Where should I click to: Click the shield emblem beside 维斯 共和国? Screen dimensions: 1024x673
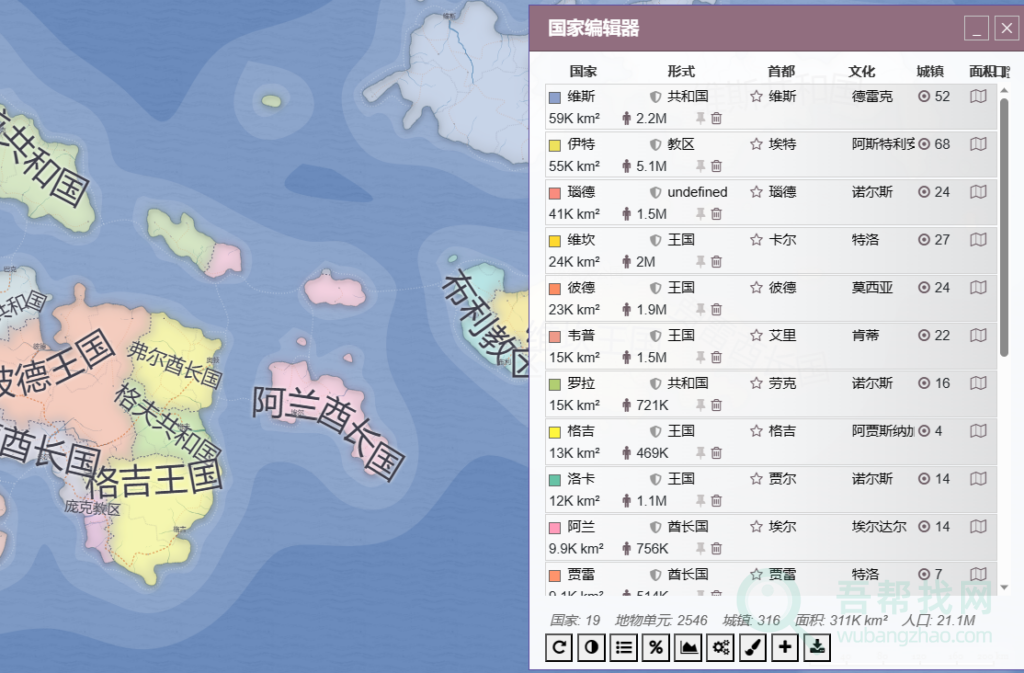point(654,96)
